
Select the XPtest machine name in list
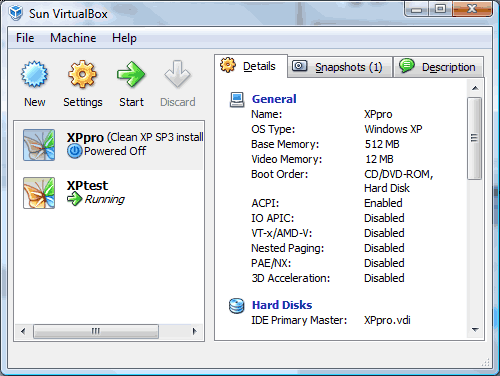[x=87, y=185]
